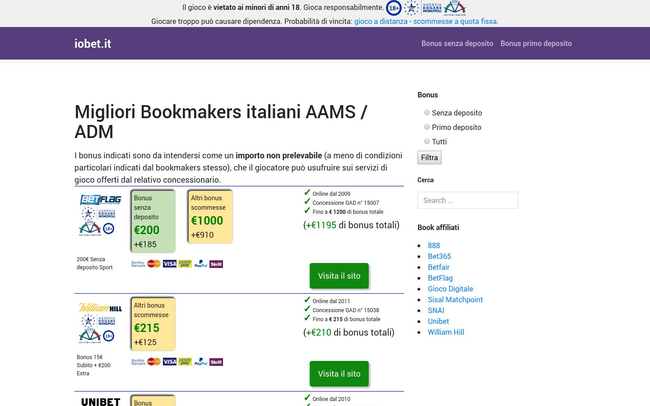Open the Unibet affiliate link in the sidebar
Viewport: 650px width, 406px height.
(x=438, y=321)
